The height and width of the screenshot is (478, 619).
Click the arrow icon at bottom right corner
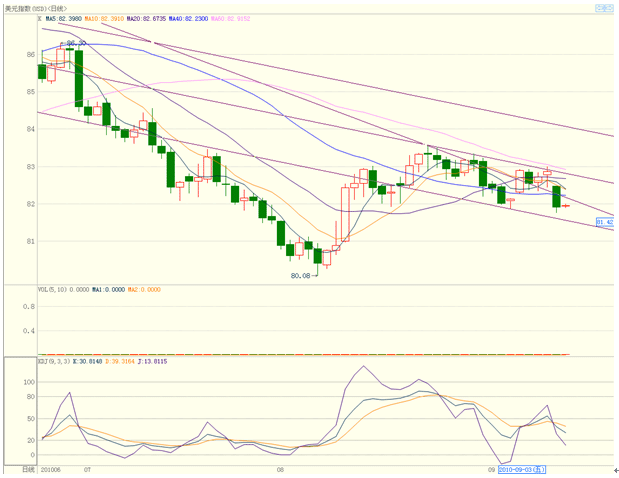(x=616, y=470)
